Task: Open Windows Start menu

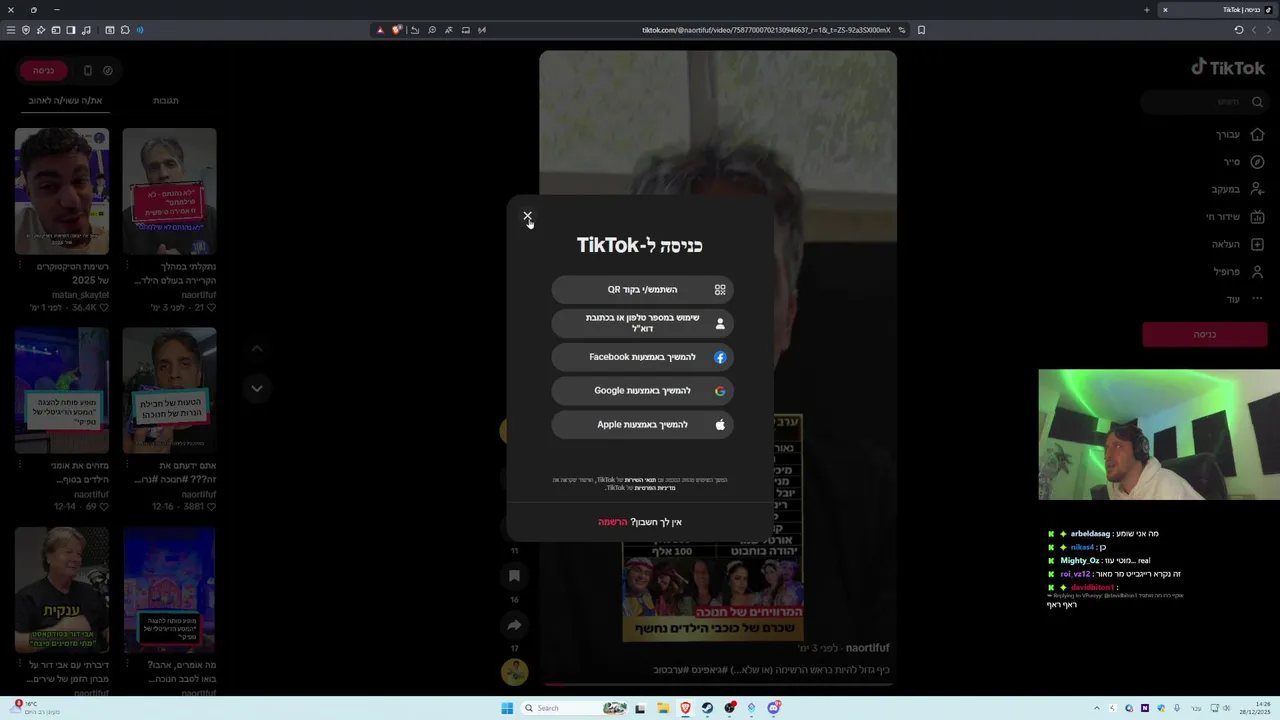Action: click(507, 708)
